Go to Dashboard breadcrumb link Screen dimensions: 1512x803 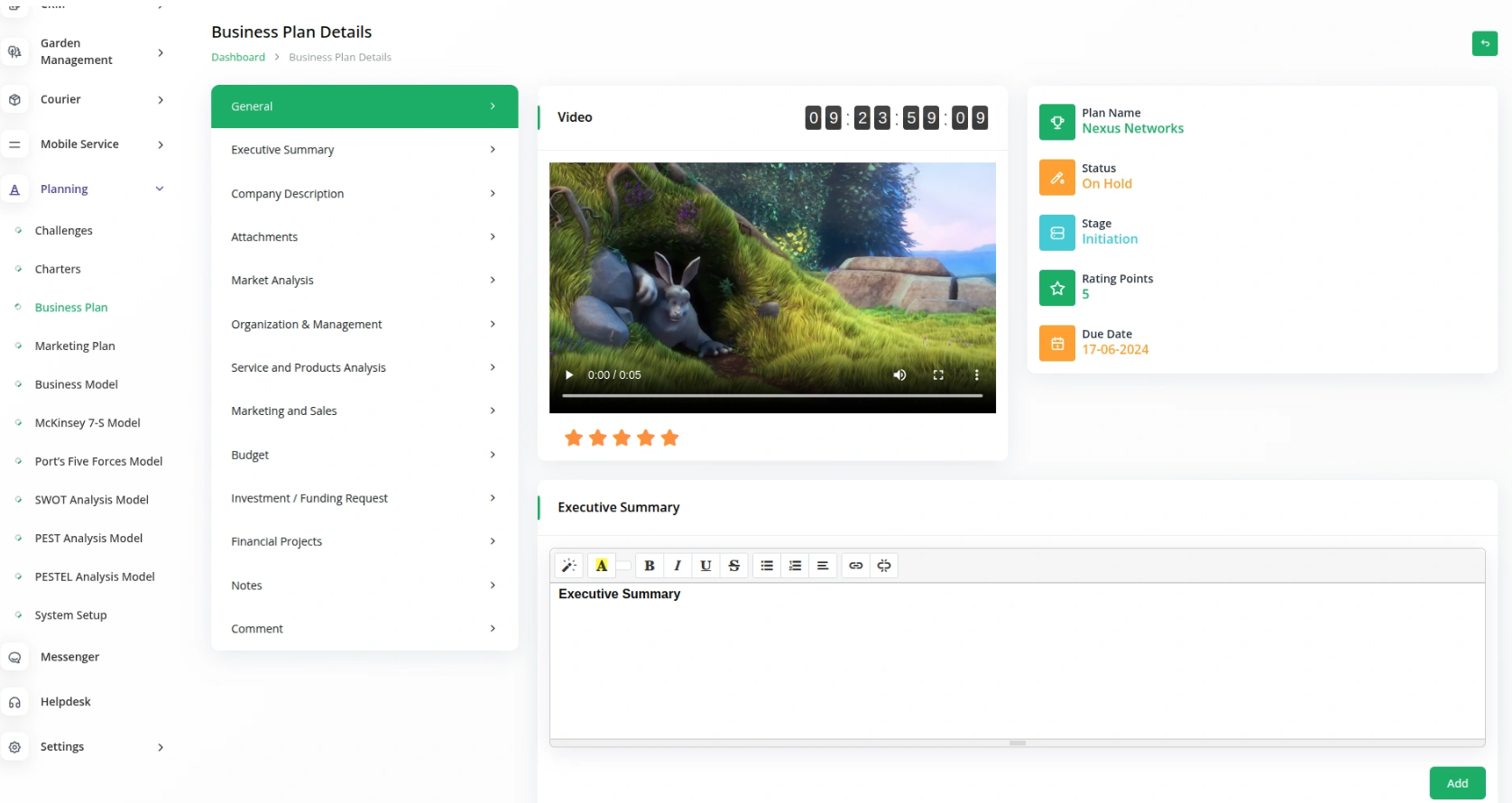238,57
